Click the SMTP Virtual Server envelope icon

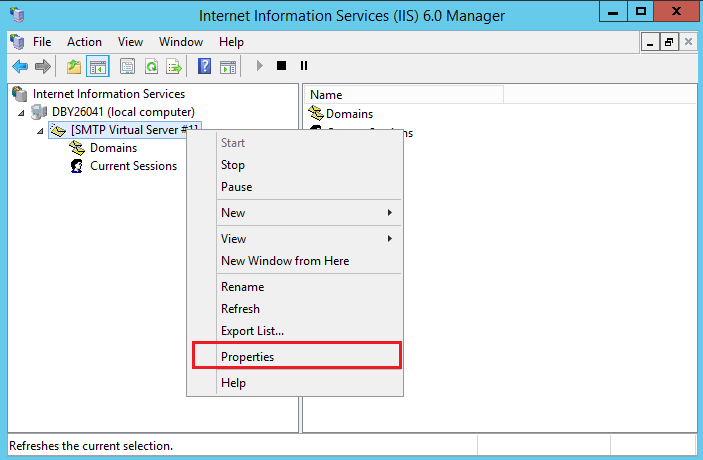pyautogui.click(x=58, y=130)
